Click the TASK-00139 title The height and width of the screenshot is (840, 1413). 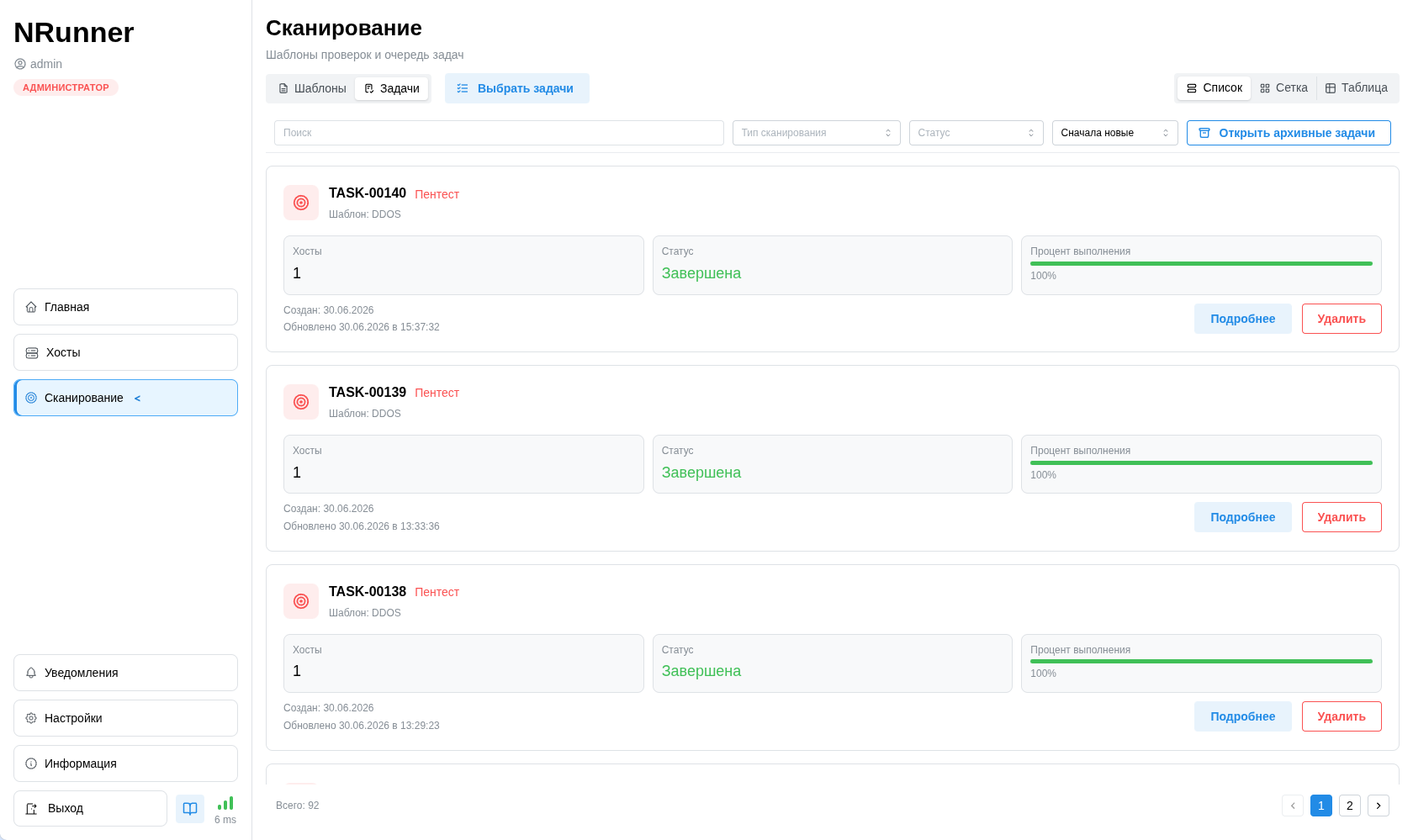click(368, 393)
